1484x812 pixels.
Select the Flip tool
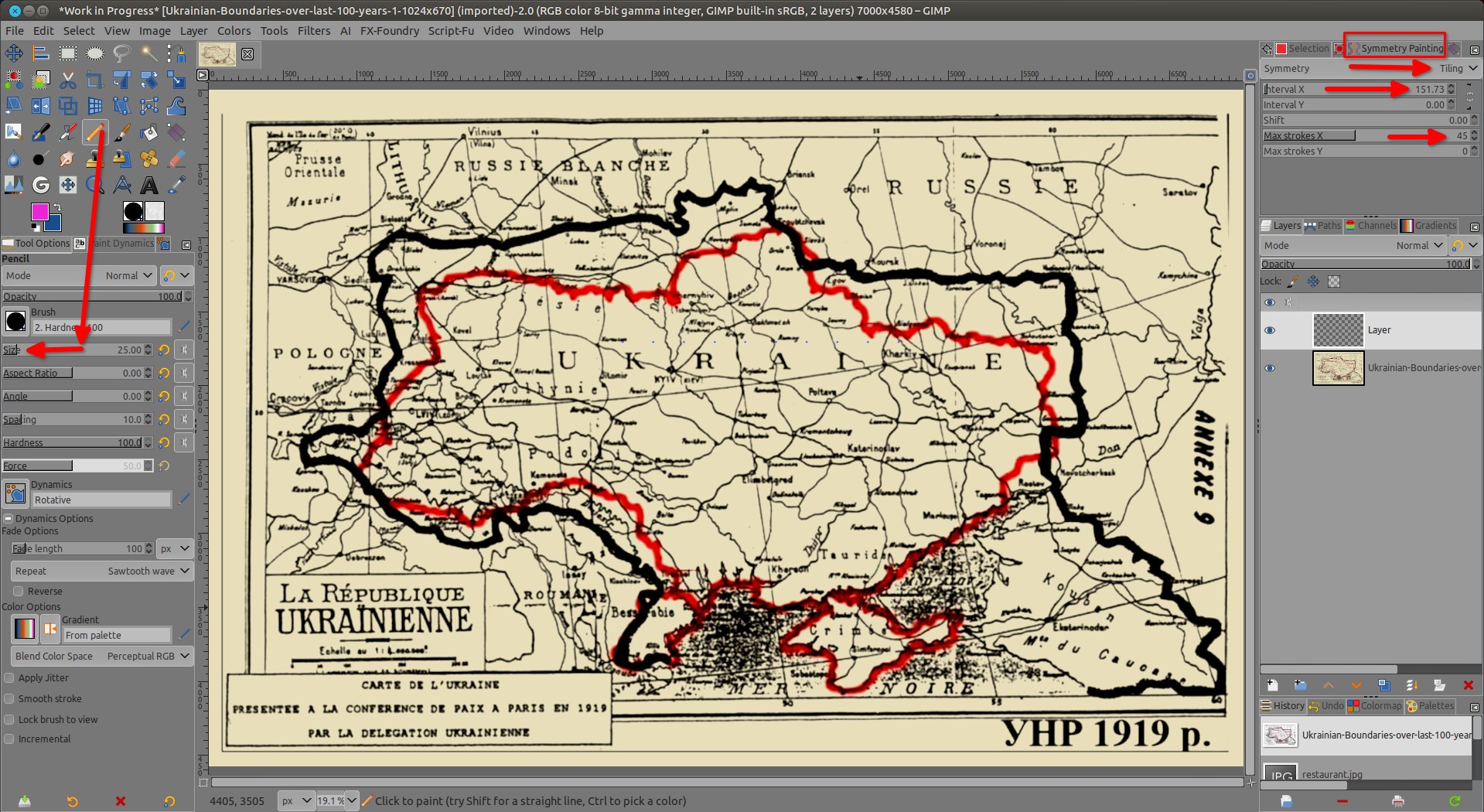[41, 106]
